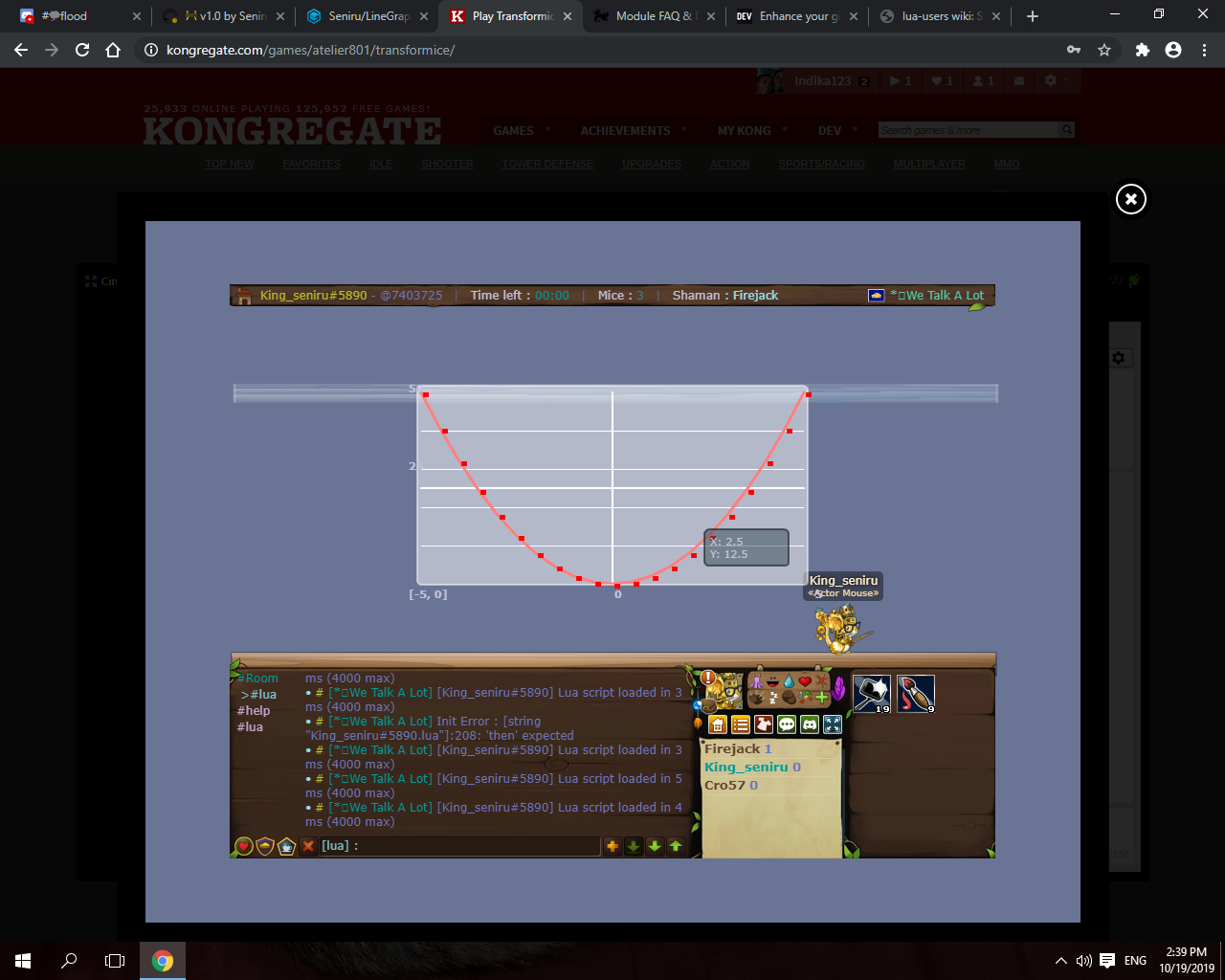
Task: Click the green down arrow in chat
Action: click(655, 846)
